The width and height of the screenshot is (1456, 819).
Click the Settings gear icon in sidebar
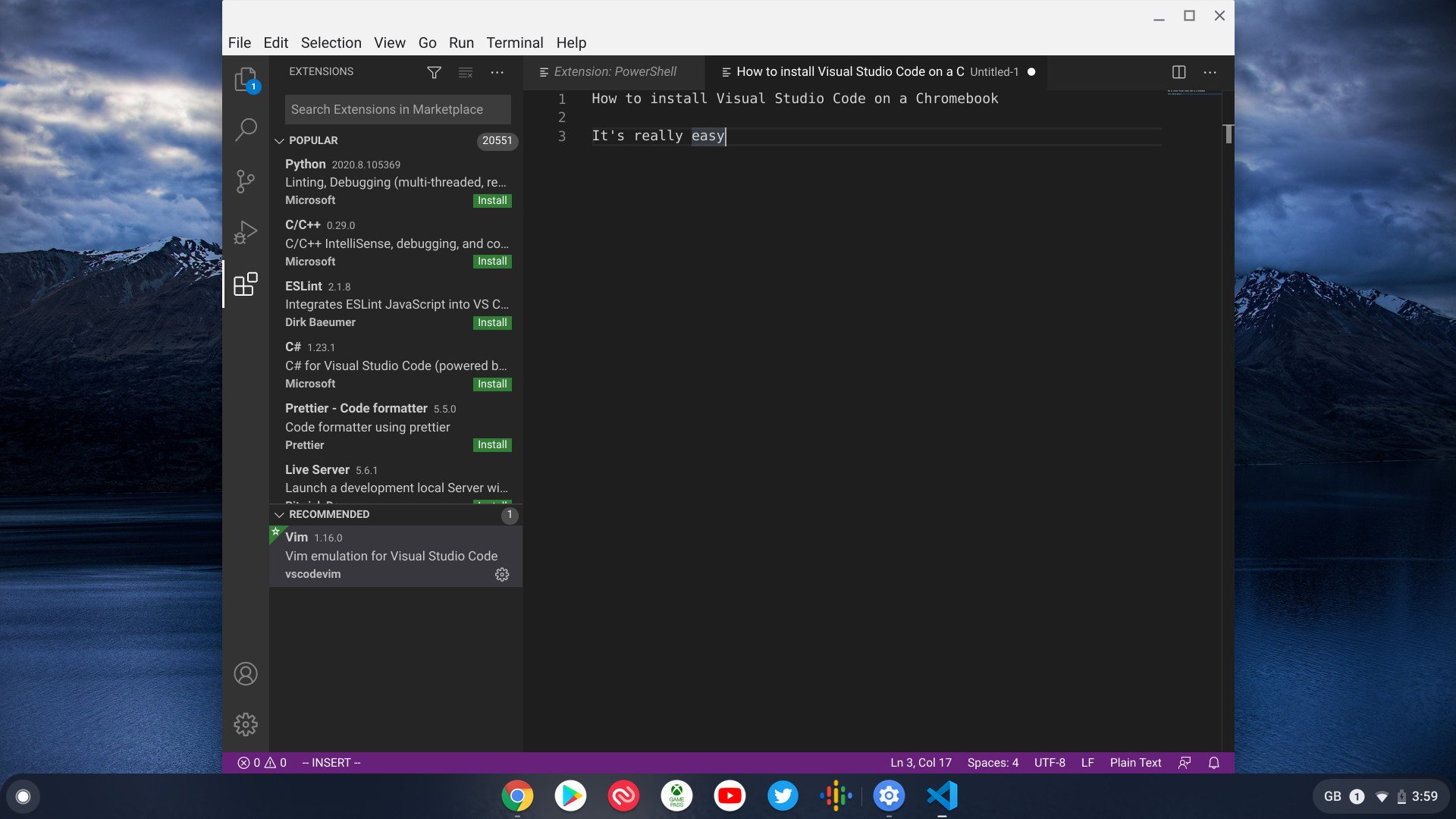coord(246,725)
